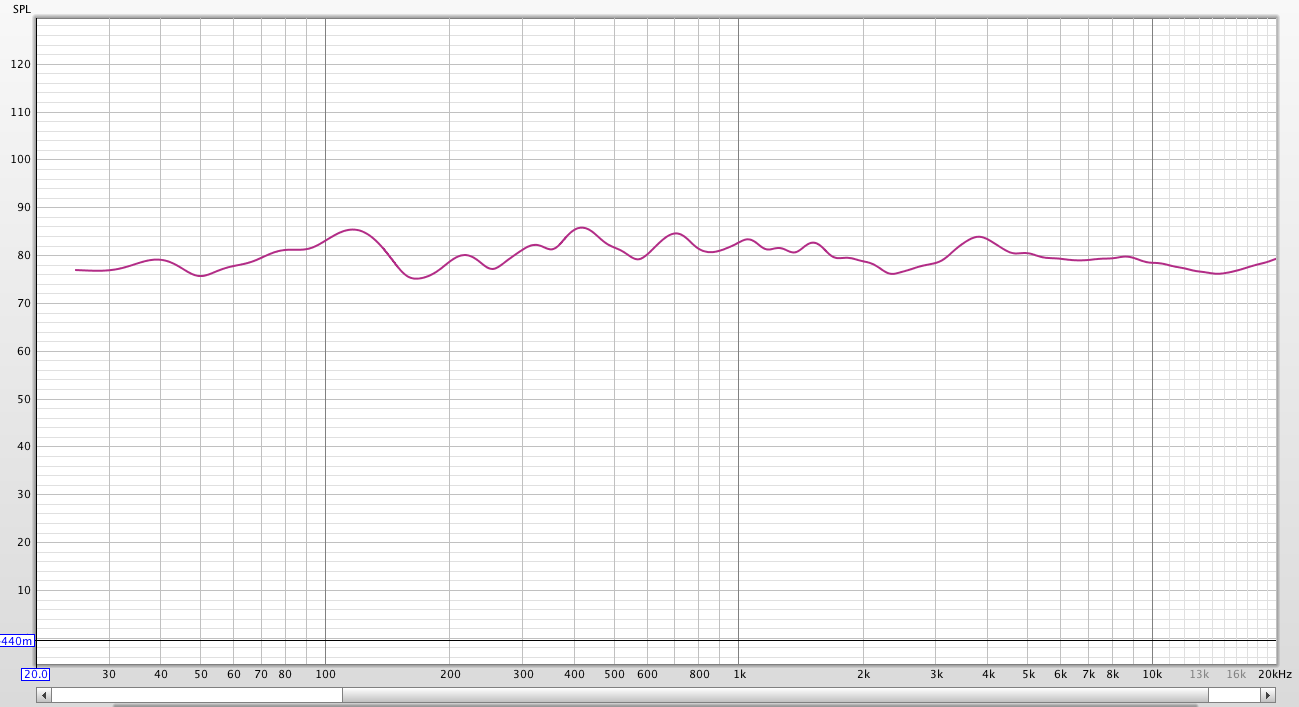The height and width of the screenshot is (707, 1299).
Task: Click the 120 value on SPL axis
Action: pyautogui.click(x=21, y=64)
